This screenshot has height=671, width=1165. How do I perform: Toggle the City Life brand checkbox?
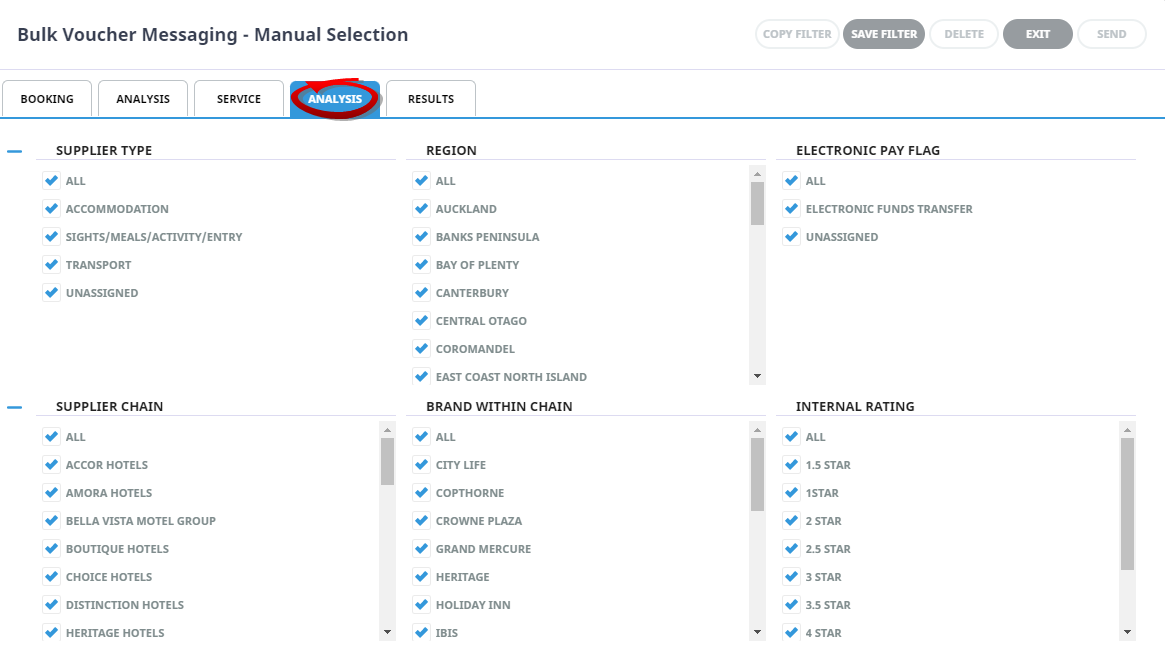pos(421,465)
